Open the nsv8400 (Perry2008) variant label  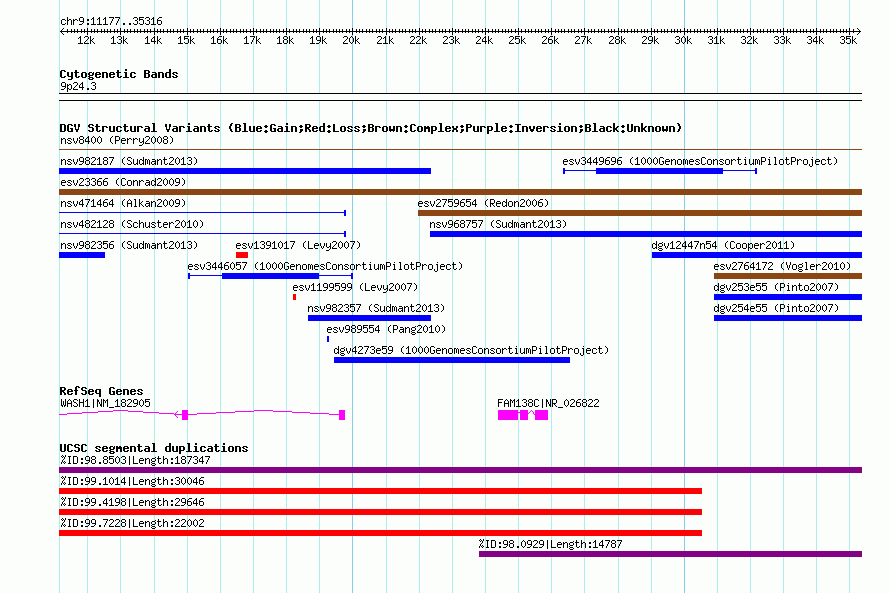click(x=116, y=140)
